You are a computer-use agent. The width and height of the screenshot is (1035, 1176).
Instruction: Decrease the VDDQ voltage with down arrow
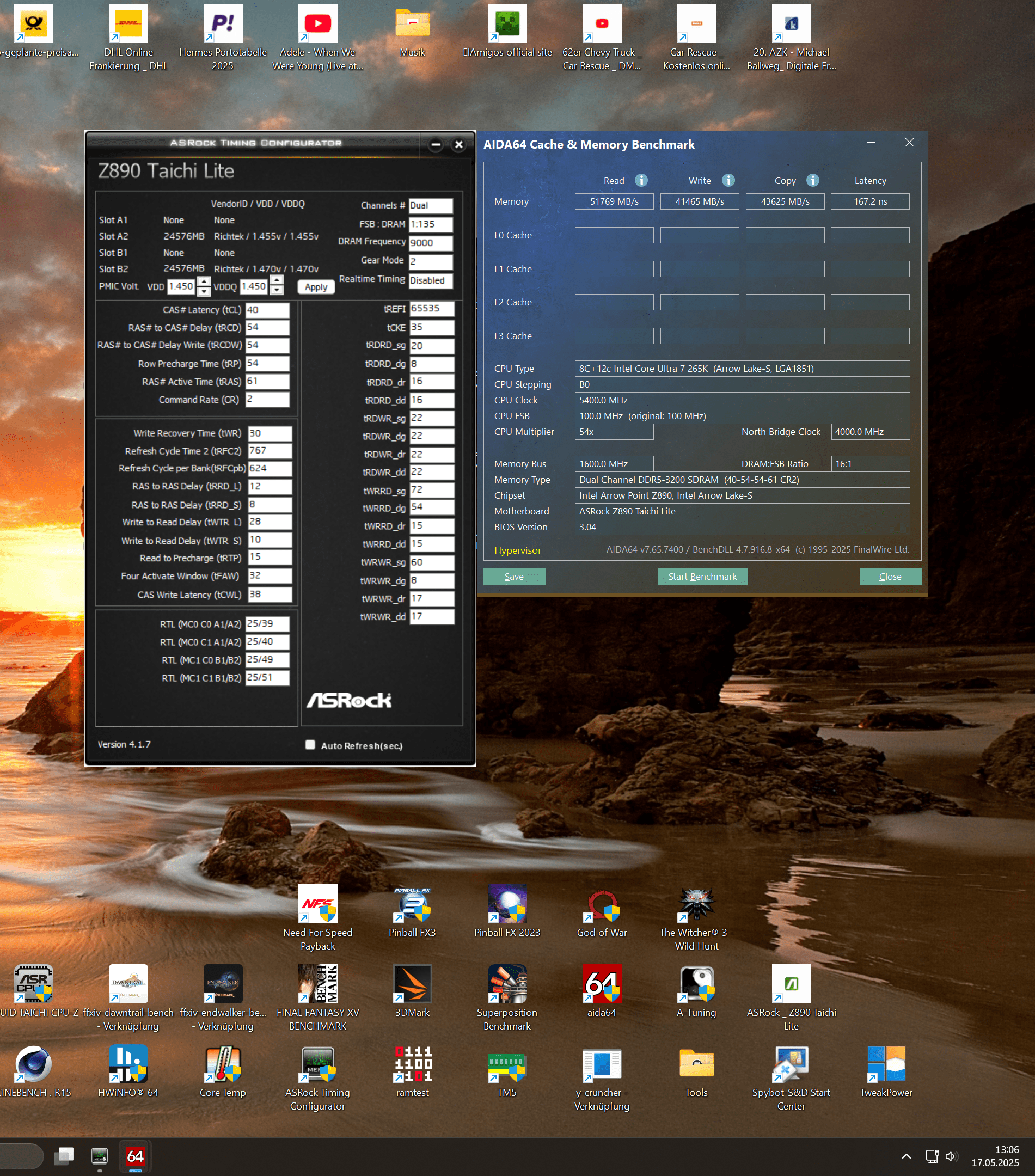click(x=277, y=291)
